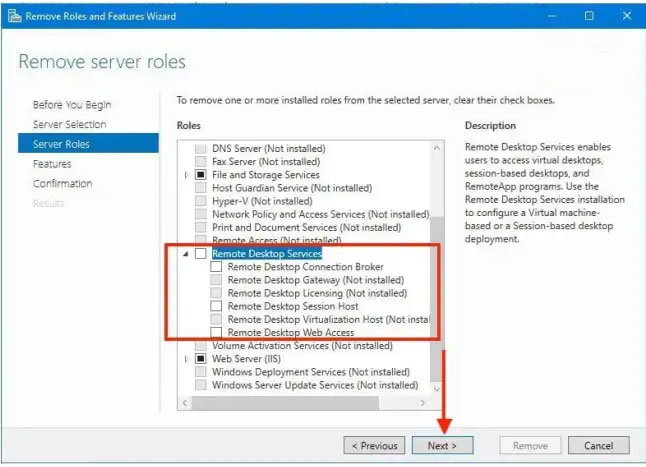
Task: Select the Remote Desktop Session Host row
Action: pyautogui.click(x=293, y=306)
